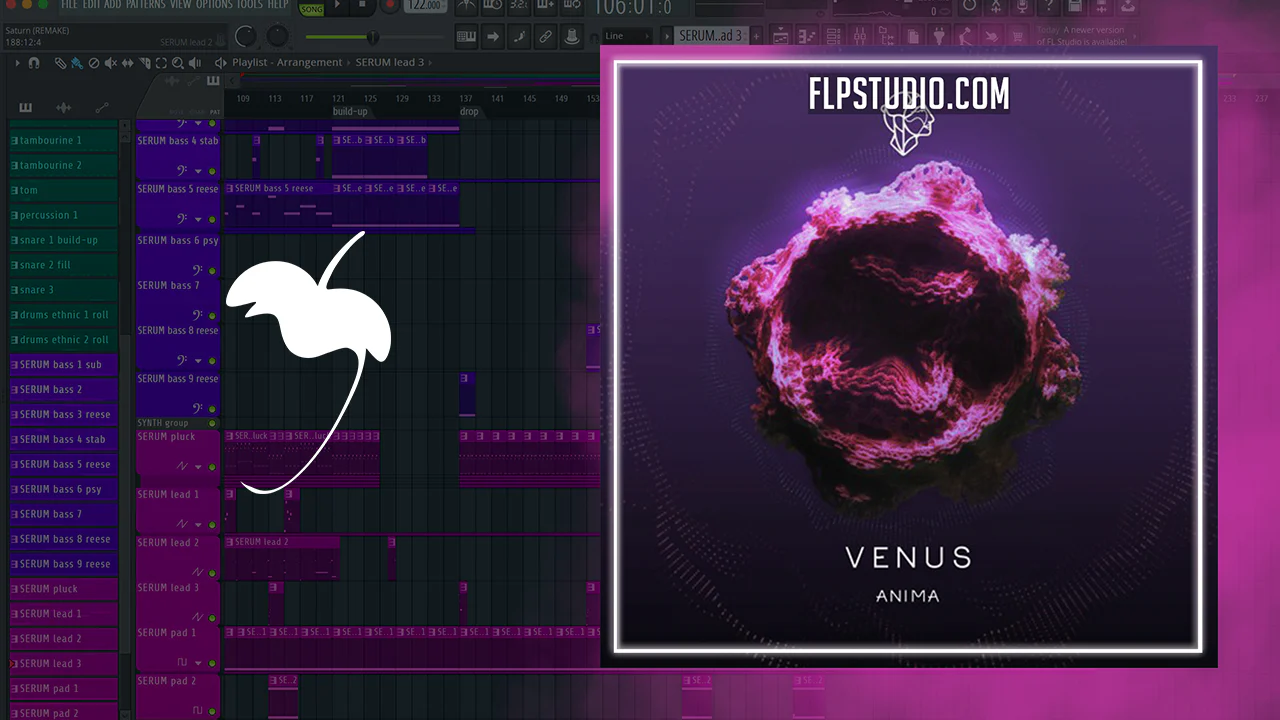Viewport: 1280px width, 720px height.
Task: Click the step edit arrow icon
Action: [x=493, y=37]
